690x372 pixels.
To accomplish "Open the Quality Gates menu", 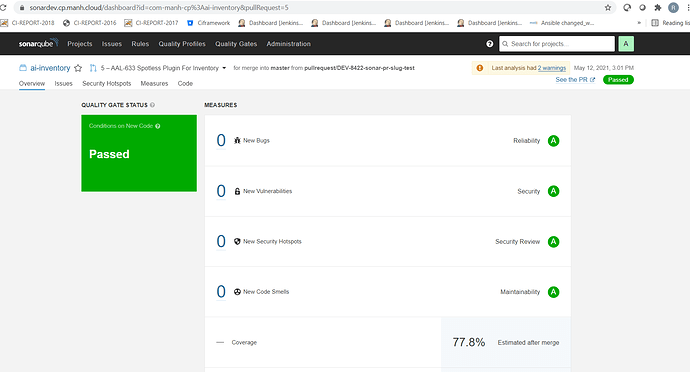I will pyautogui.click(x=236, y=44).
